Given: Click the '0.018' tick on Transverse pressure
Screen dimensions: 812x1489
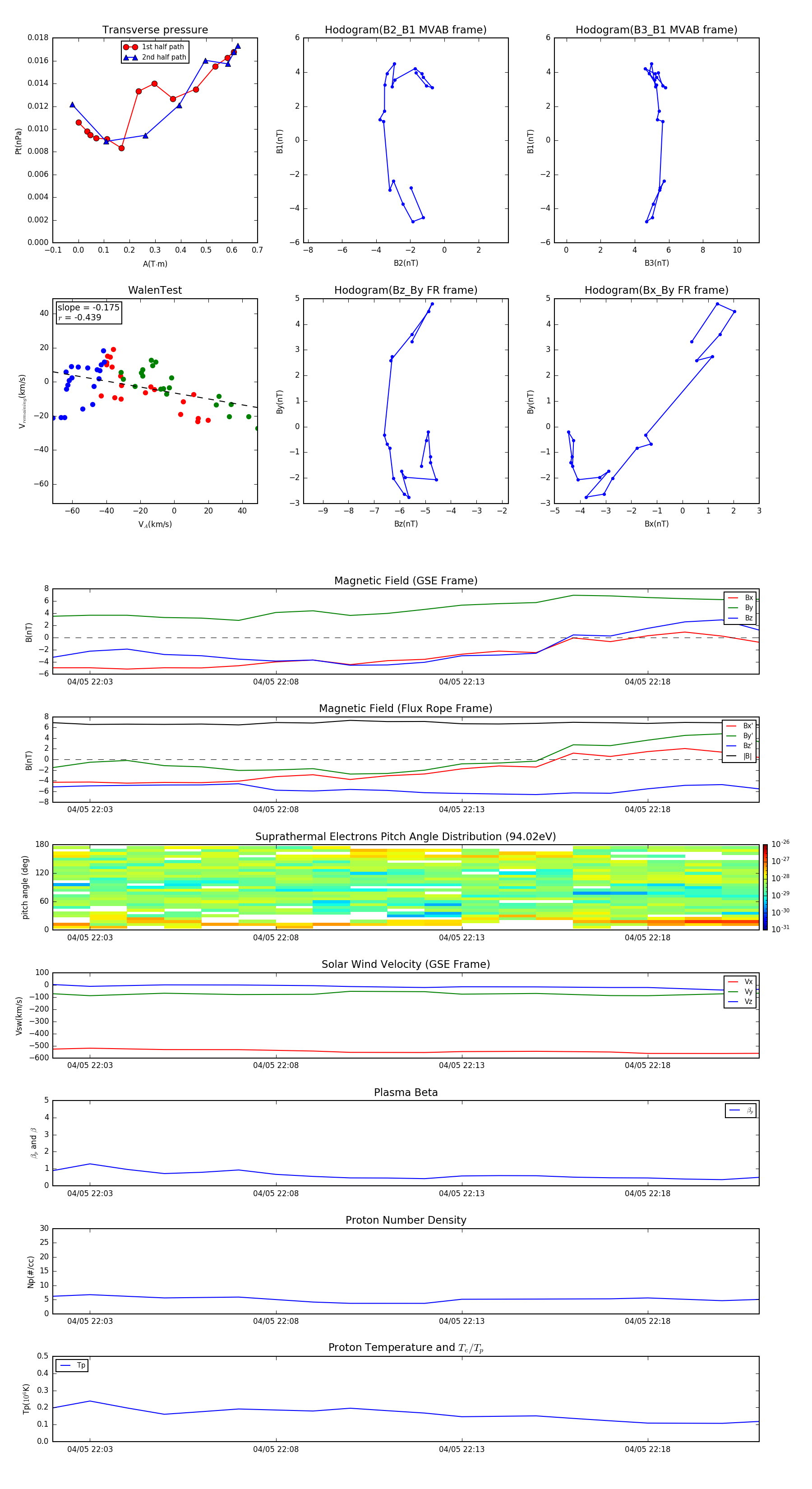Looking at the screenshot, I should point(38,37).
